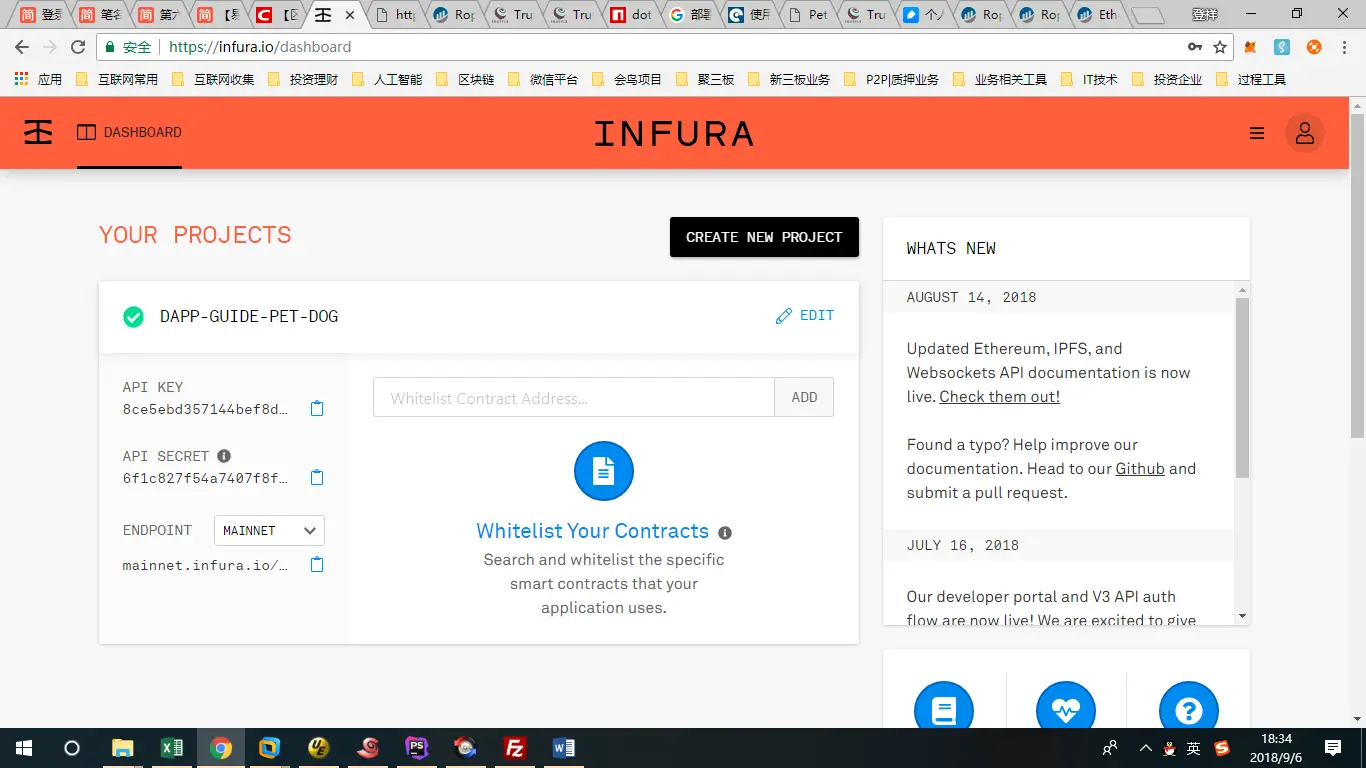Open Excel from the taskbar
Viewport: 1366px width, 768px height.
[172, 748]
